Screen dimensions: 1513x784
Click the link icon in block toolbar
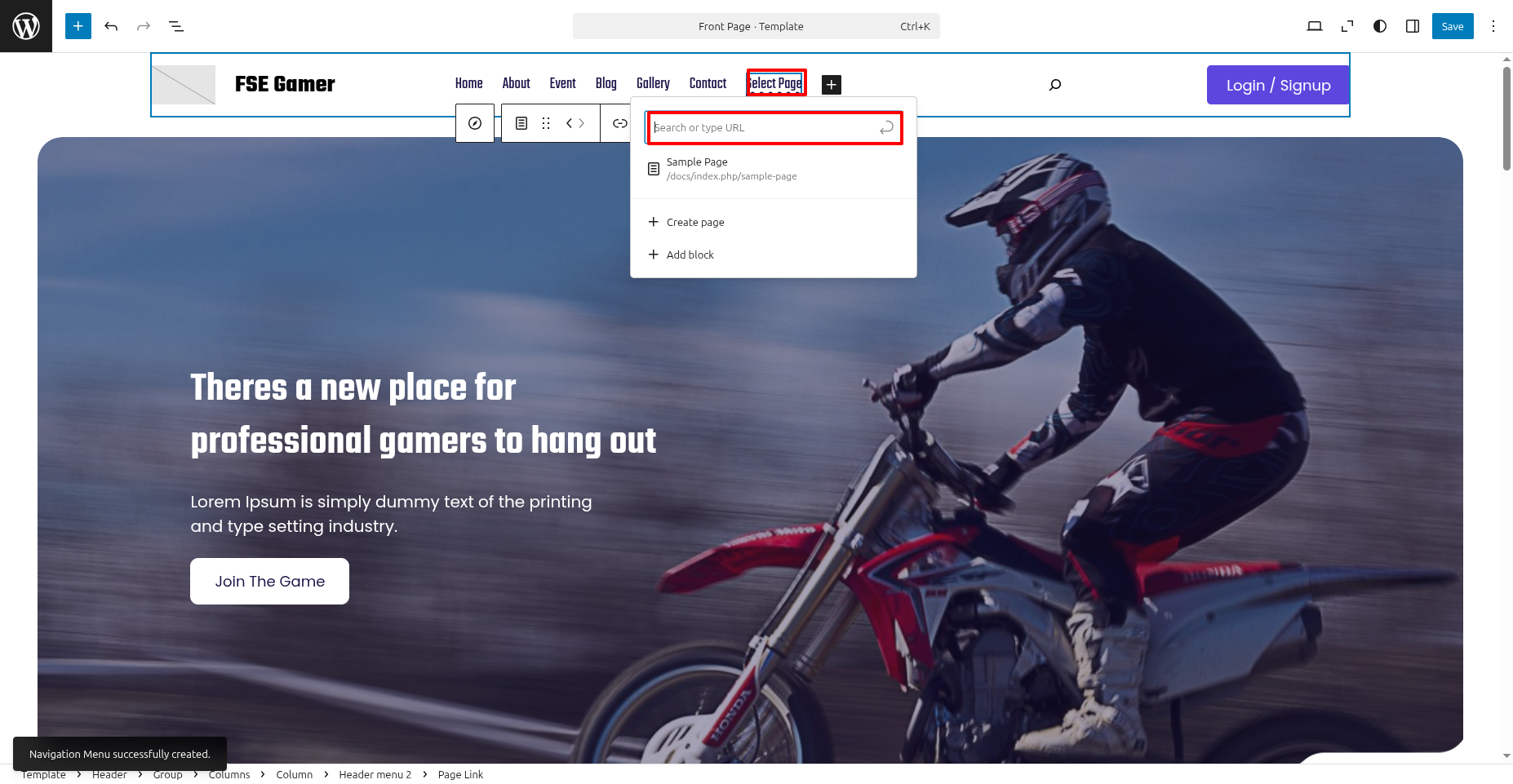(x=620, y=123)
